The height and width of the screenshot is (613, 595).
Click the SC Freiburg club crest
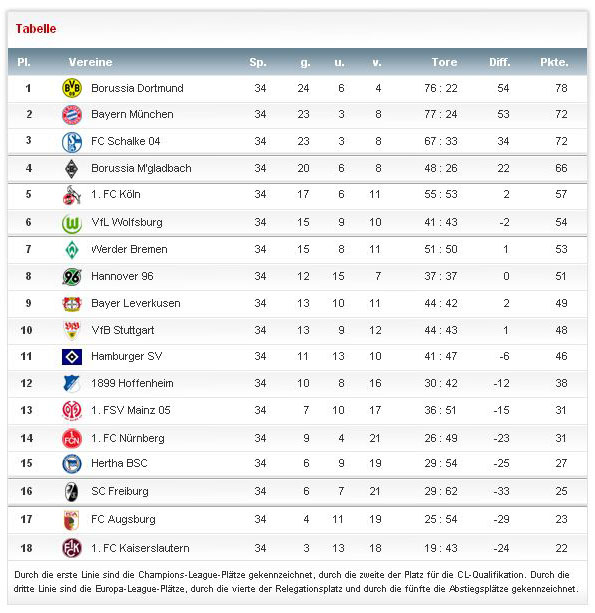72,491
